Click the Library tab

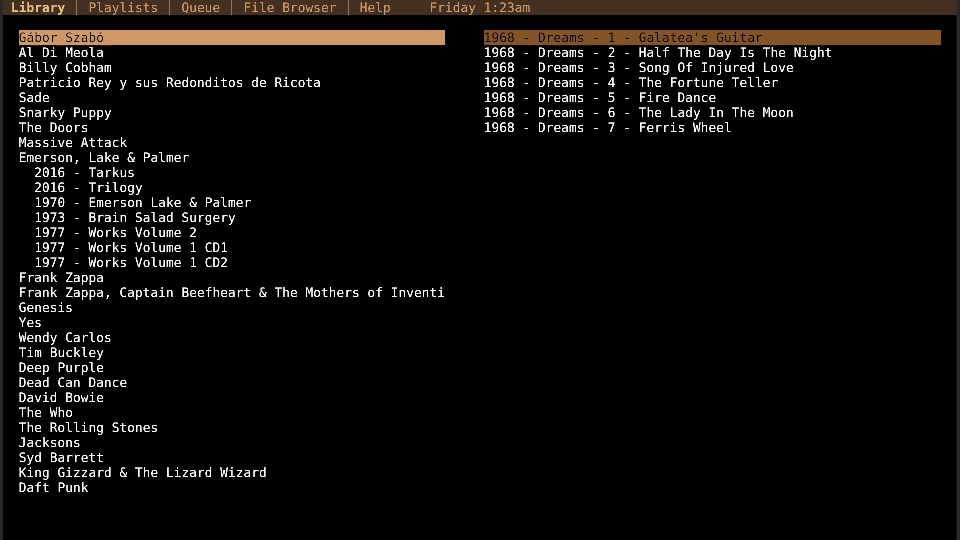point(38,8)
